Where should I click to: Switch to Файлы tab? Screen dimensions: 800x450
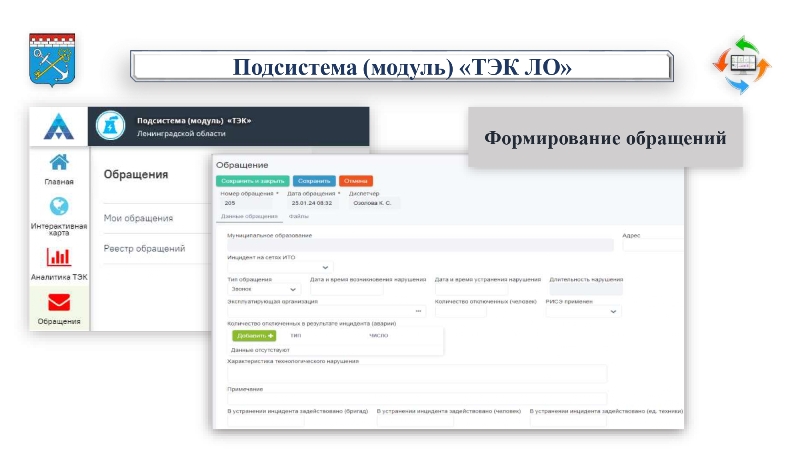pos(299,216)
